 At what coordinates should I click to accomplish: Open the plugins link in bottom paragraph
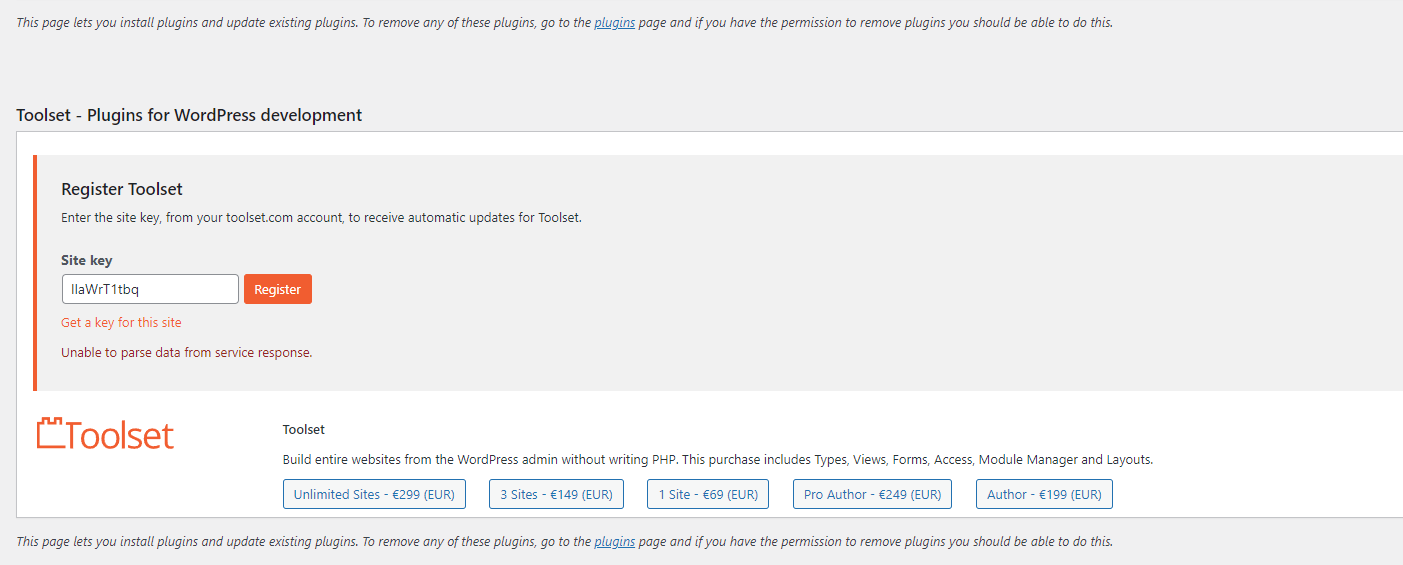coord(614,541)
